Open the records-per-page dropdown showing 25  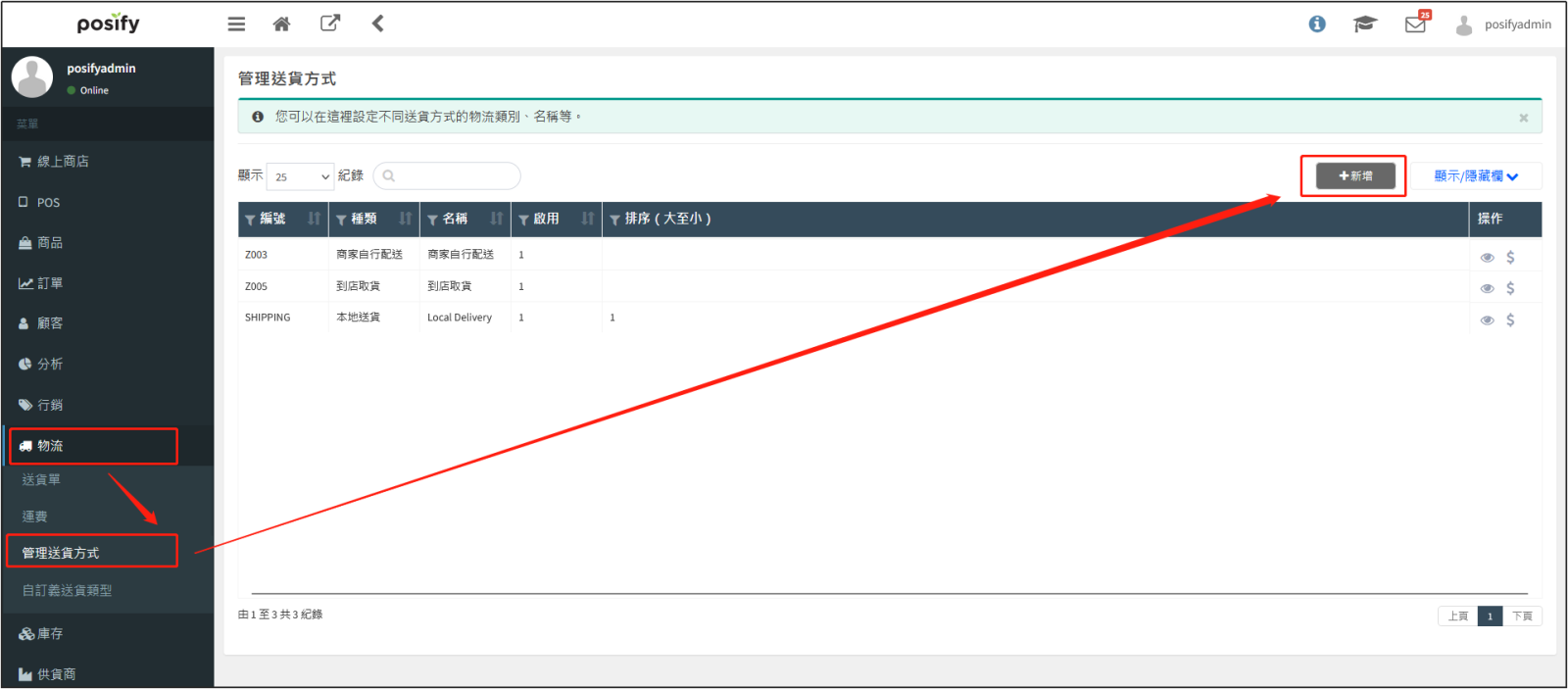[301, 176]
